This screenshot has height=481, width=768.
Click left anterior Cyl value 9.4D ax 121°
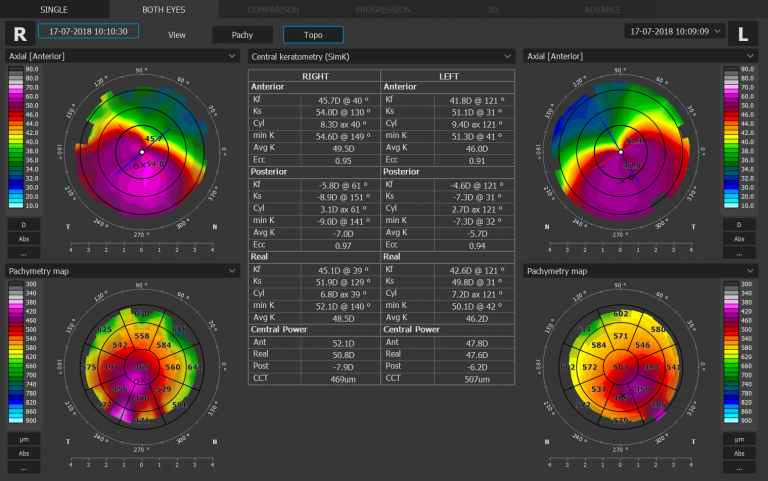pyautogui.click(x=476, y=124)
